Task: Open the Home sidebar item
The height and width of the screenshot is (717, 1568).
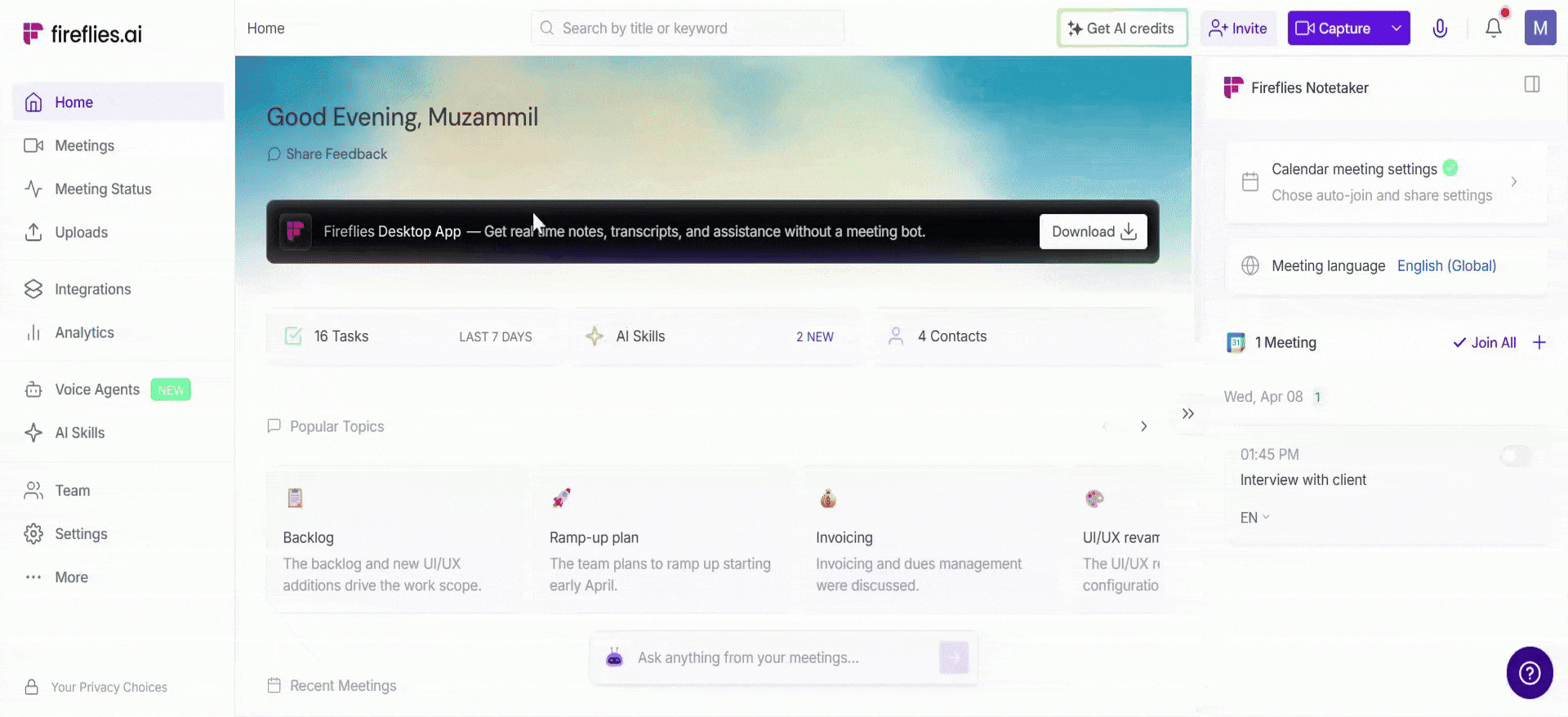Action: pos(118,102)
